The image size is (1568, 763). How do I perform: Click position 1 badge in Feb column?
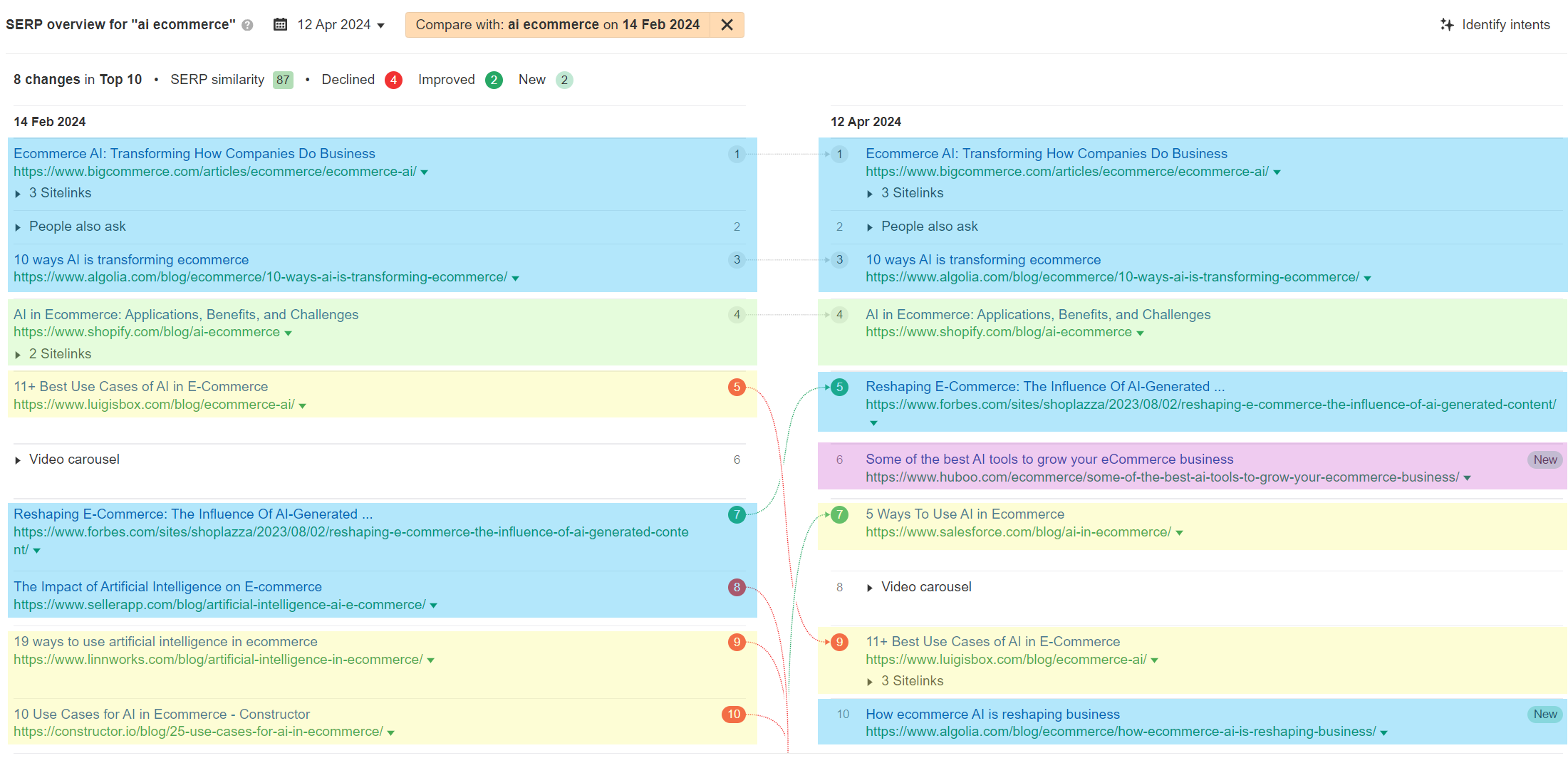point(737,154)
